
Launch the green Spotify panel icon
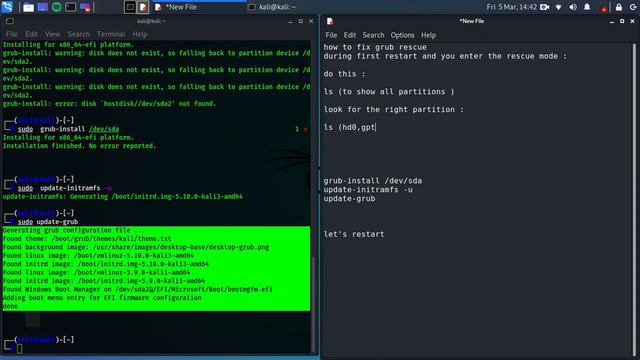click(x=56, y=7)
